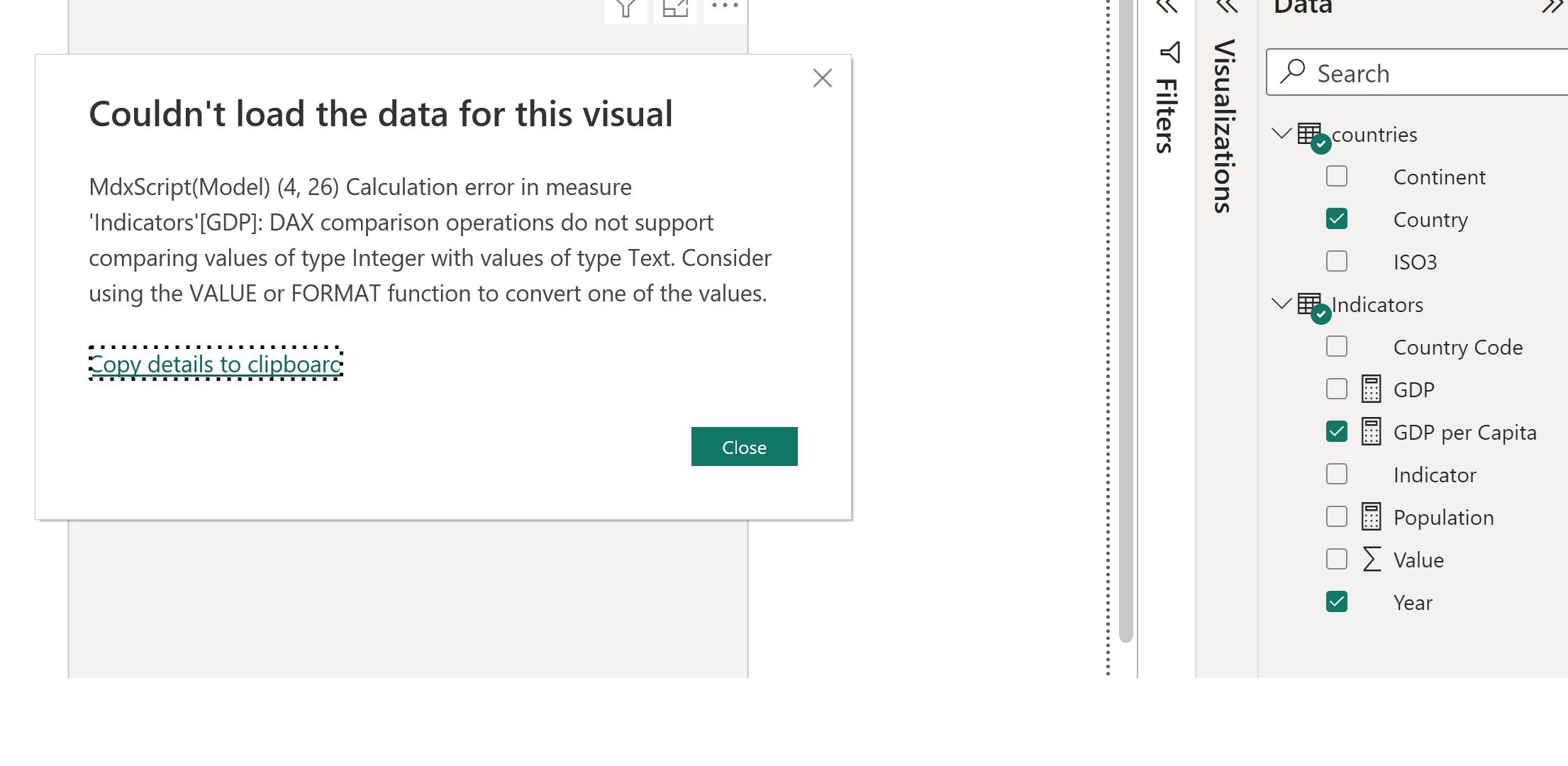The width and height of the screenshot is (1568, 766).
Task: Click the Population measure calculator icon
Action: pyautogui.click(x=1371, y=516)
